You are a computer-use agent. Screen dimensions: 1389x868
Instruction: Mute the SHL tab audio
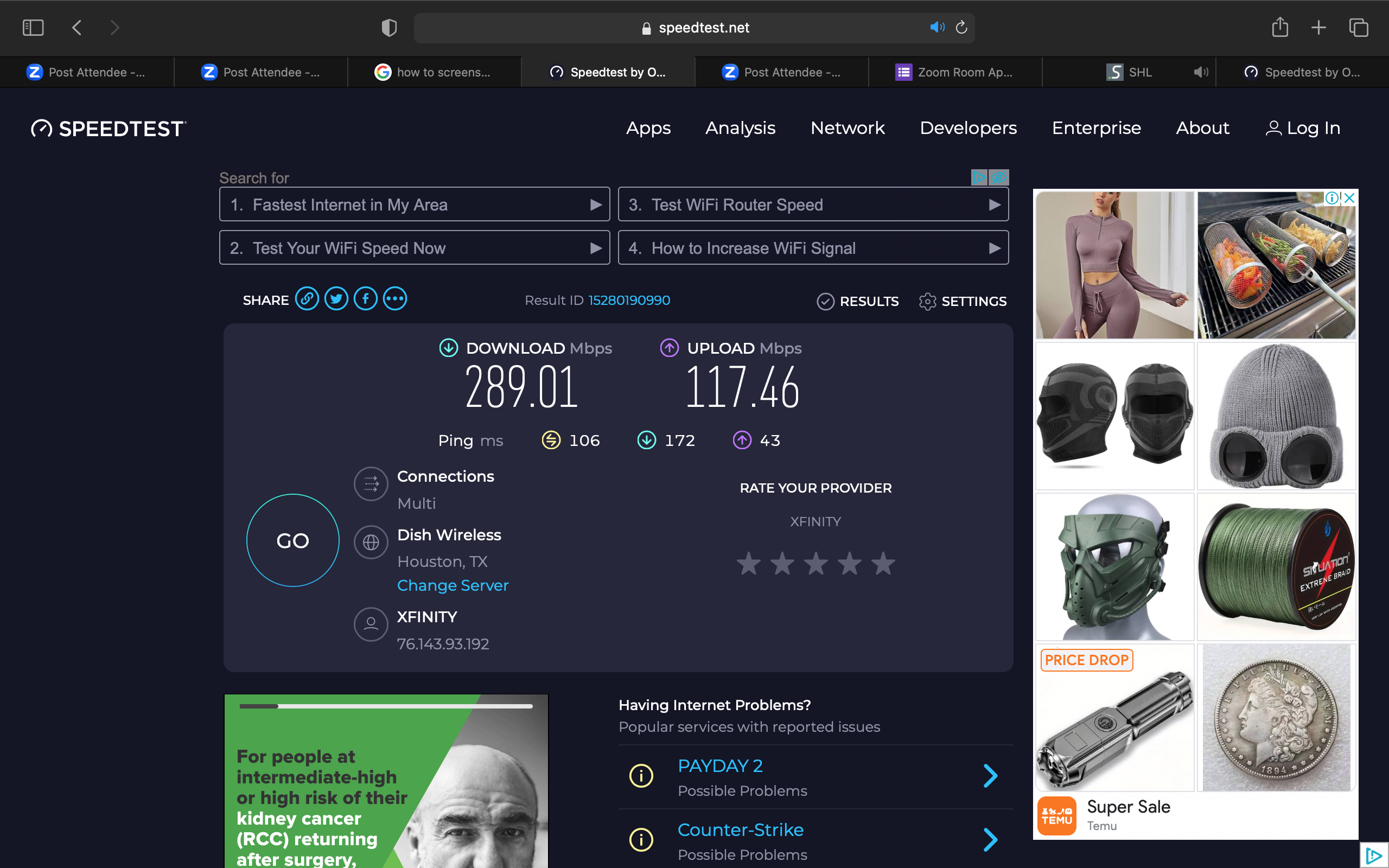(x=1201, y=72)
